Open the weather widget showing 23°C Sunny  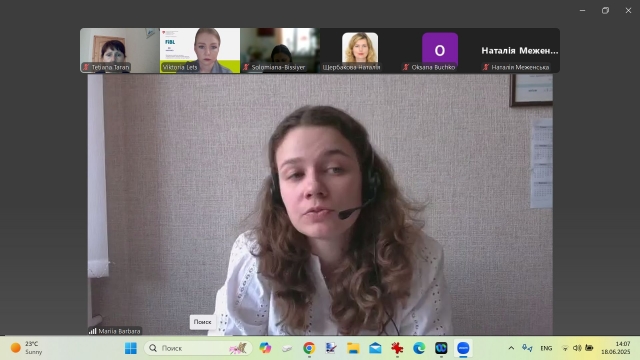click(x=27, y=348)
